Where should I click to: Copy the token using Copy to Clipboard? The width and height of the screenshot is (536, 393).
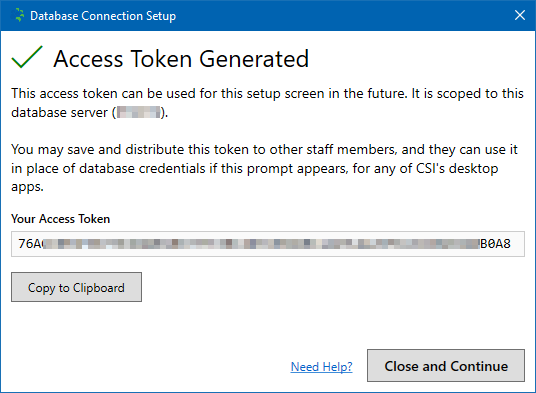[x=76, y=287]
